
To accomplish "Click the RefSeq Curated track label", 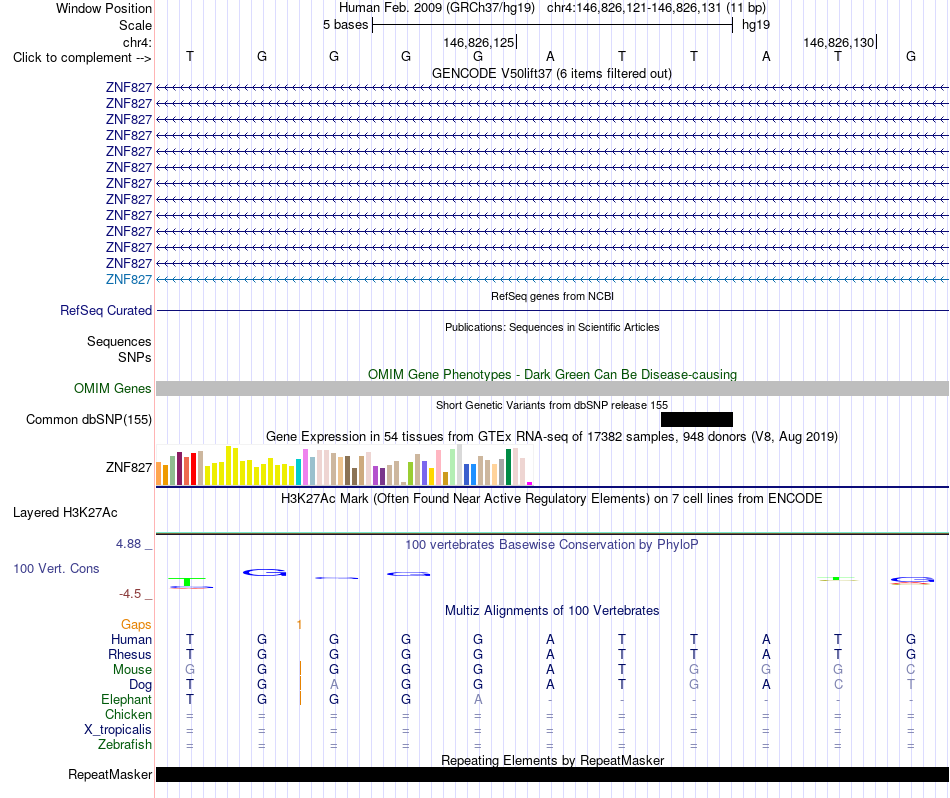I will click(x=105, y=310).
